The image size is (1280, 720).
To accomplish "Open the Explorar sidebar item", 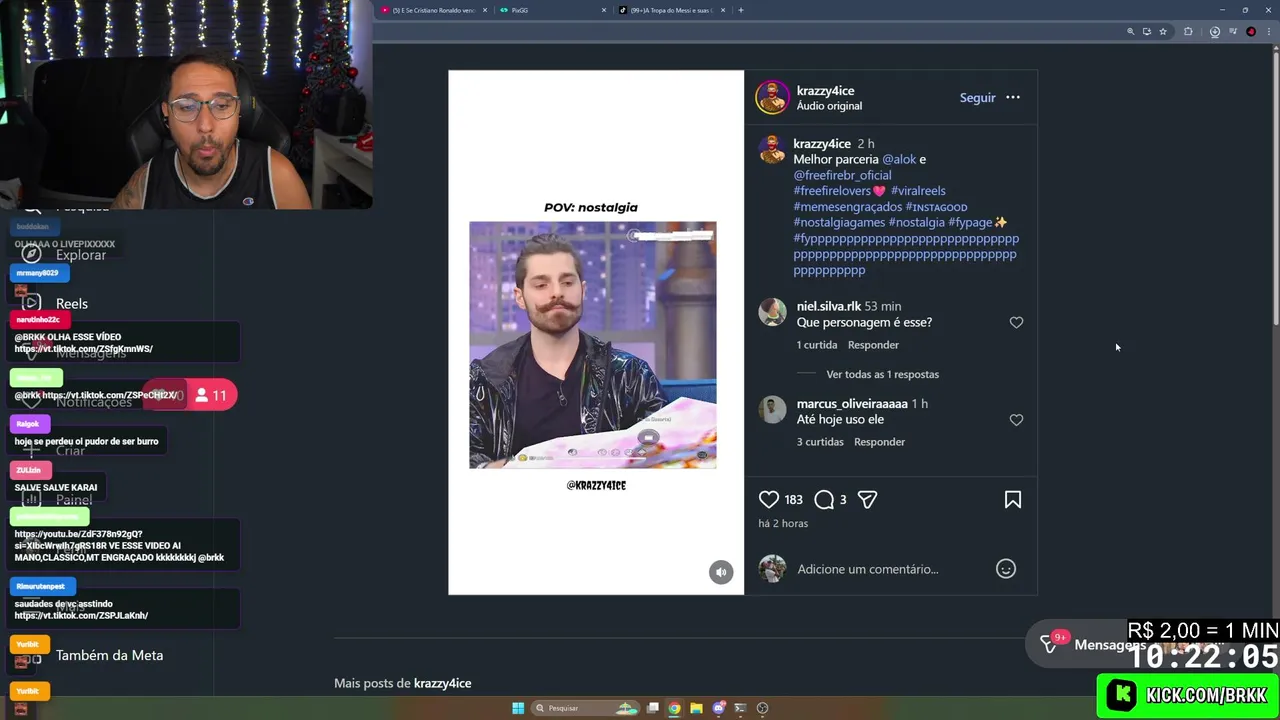I will (81, 255).
